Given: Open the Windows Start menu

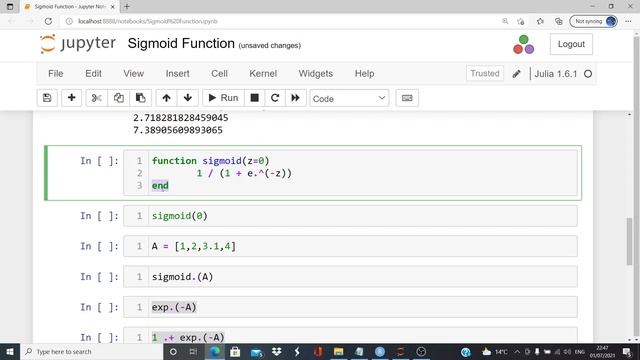Looking at the screenshot, I should (x=9, y=351).
